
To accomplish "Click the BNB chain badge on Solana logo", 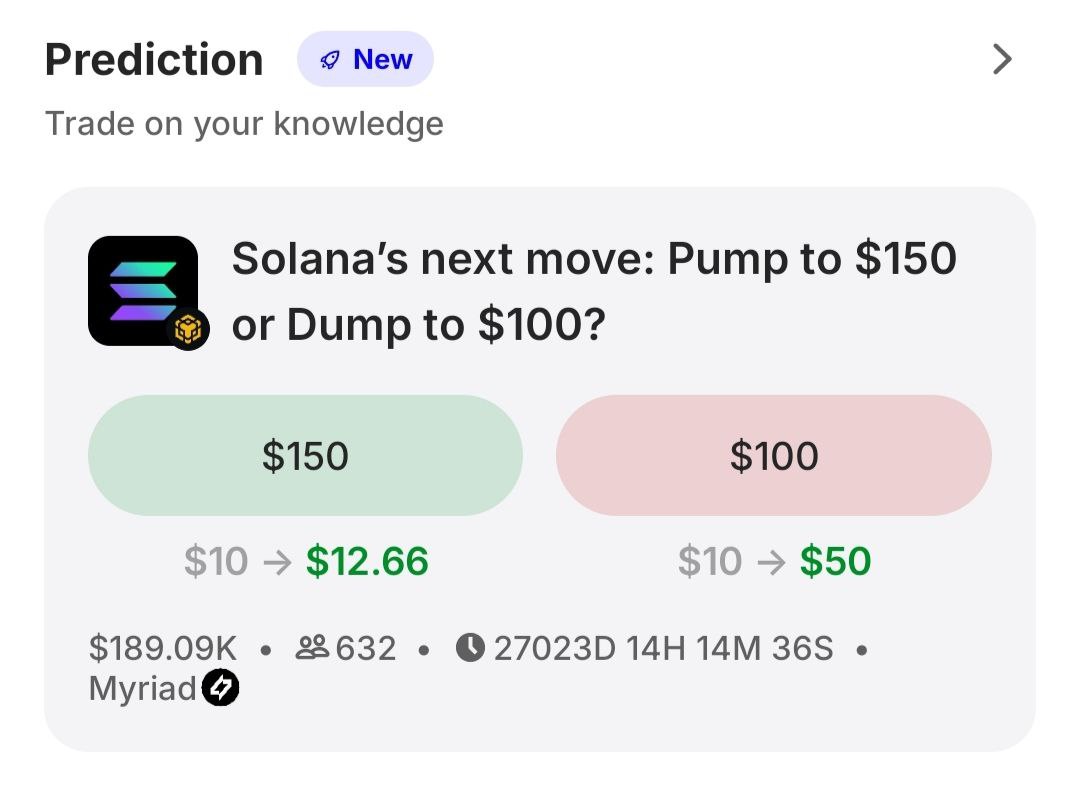I will point(187,329).
